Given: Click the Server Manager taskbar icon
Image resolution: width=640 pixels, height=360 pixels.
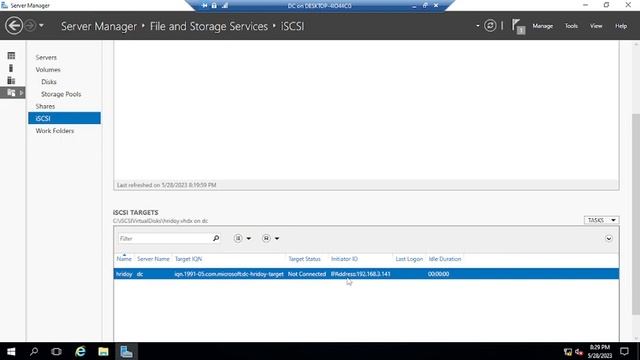Looking at the screenshot, I should click(x=126, y=351).
